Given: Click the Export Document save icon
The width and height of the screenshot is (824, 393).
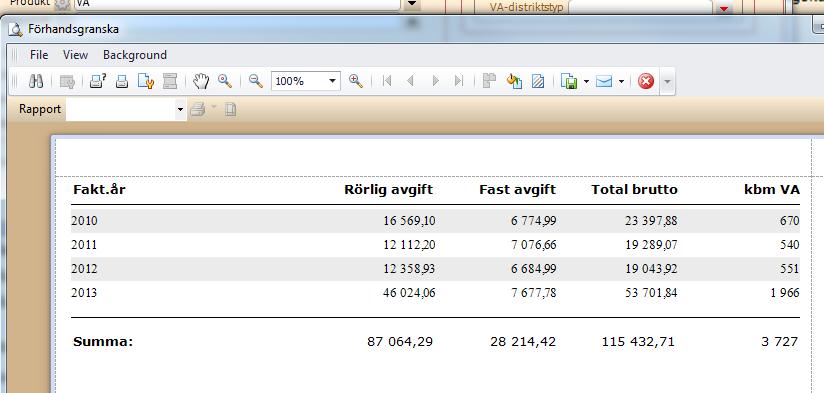Looking at the screenshot, I should [569, 81].
